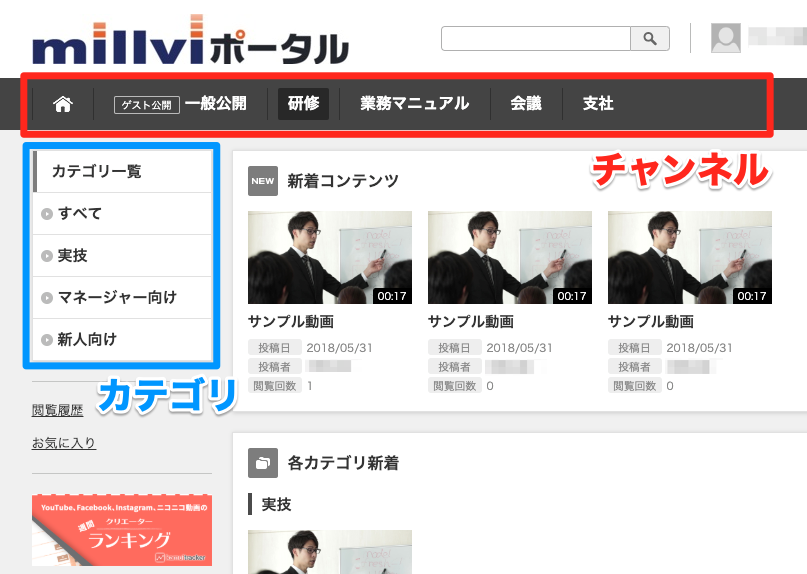This screenshot has width=807, height=574.
Task: Click the NEW badge icon
Action: tap(262, 181)
